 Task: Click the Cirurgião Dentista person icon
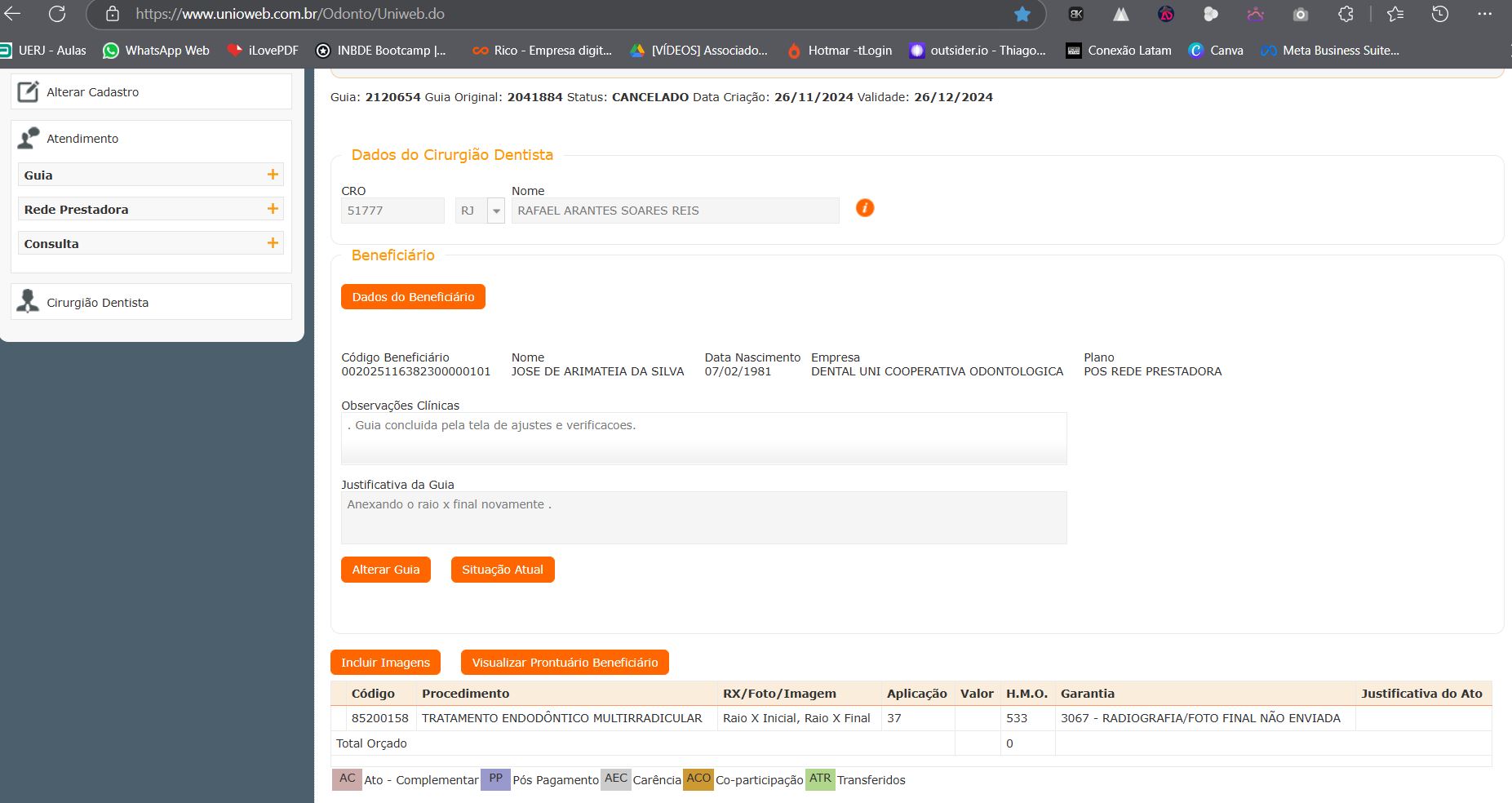tap(29, 302)
